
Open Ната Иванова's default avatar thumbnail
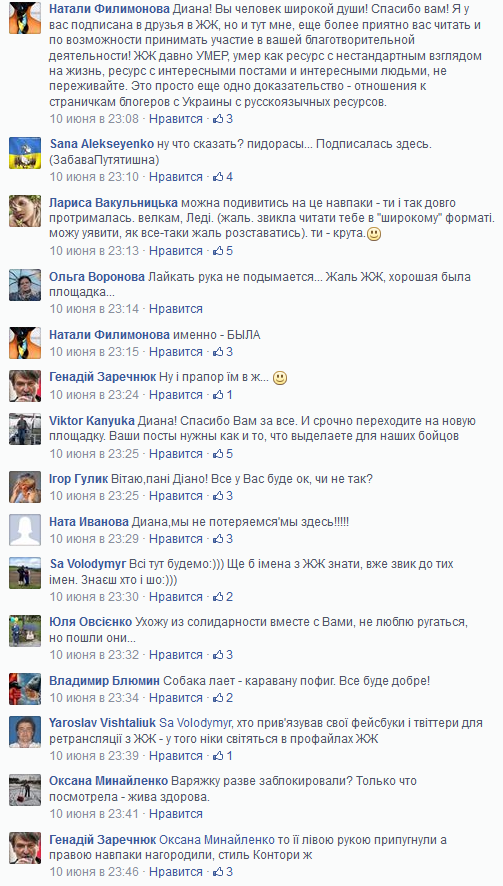pos(25,530)
